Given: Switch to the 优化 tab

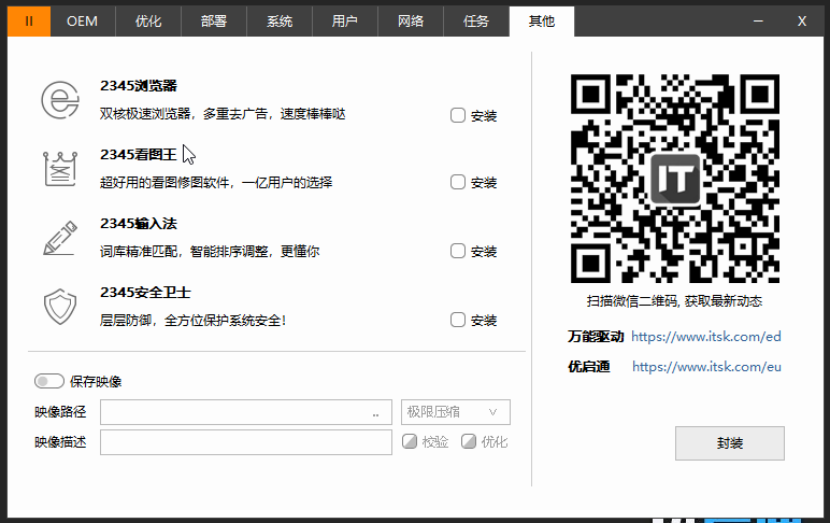Looking at the screenshot, I should [148, 21].
